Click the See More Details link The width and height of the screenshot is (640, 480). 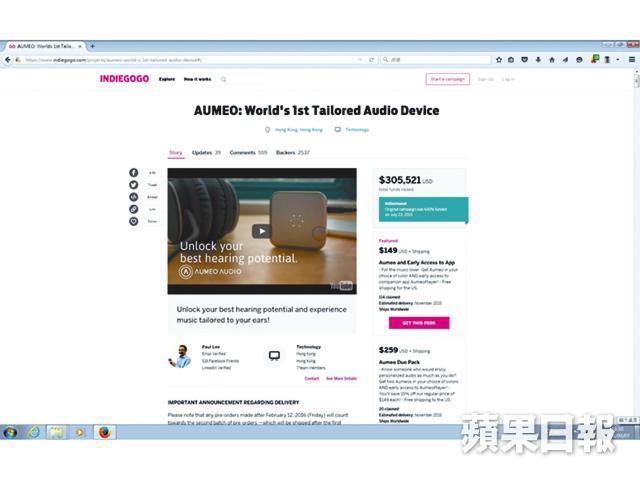click(x=341, y=379)
